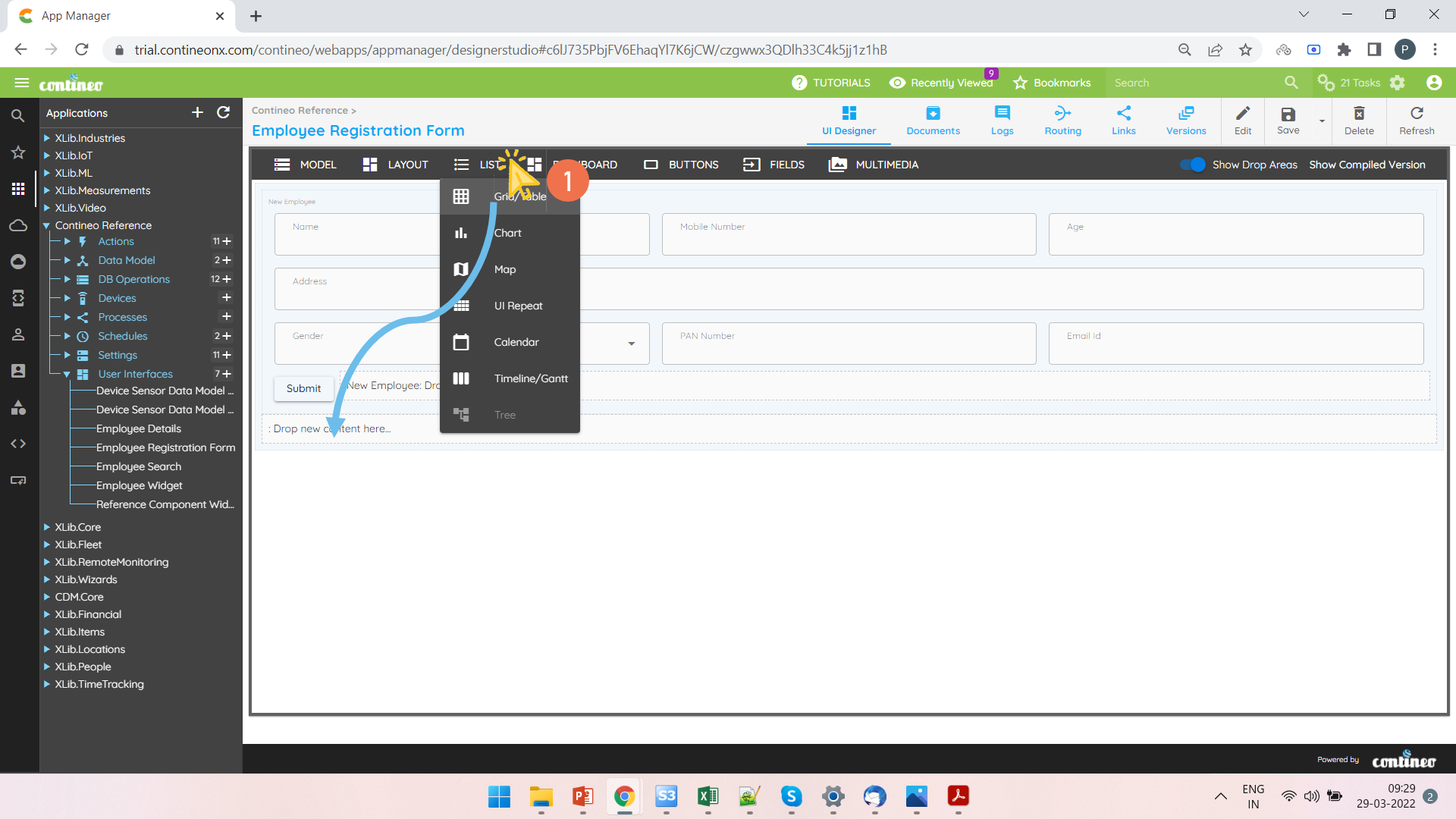Click the Links icon
This screenshot has height=819, width=1456.
[x=1124, y=120]
